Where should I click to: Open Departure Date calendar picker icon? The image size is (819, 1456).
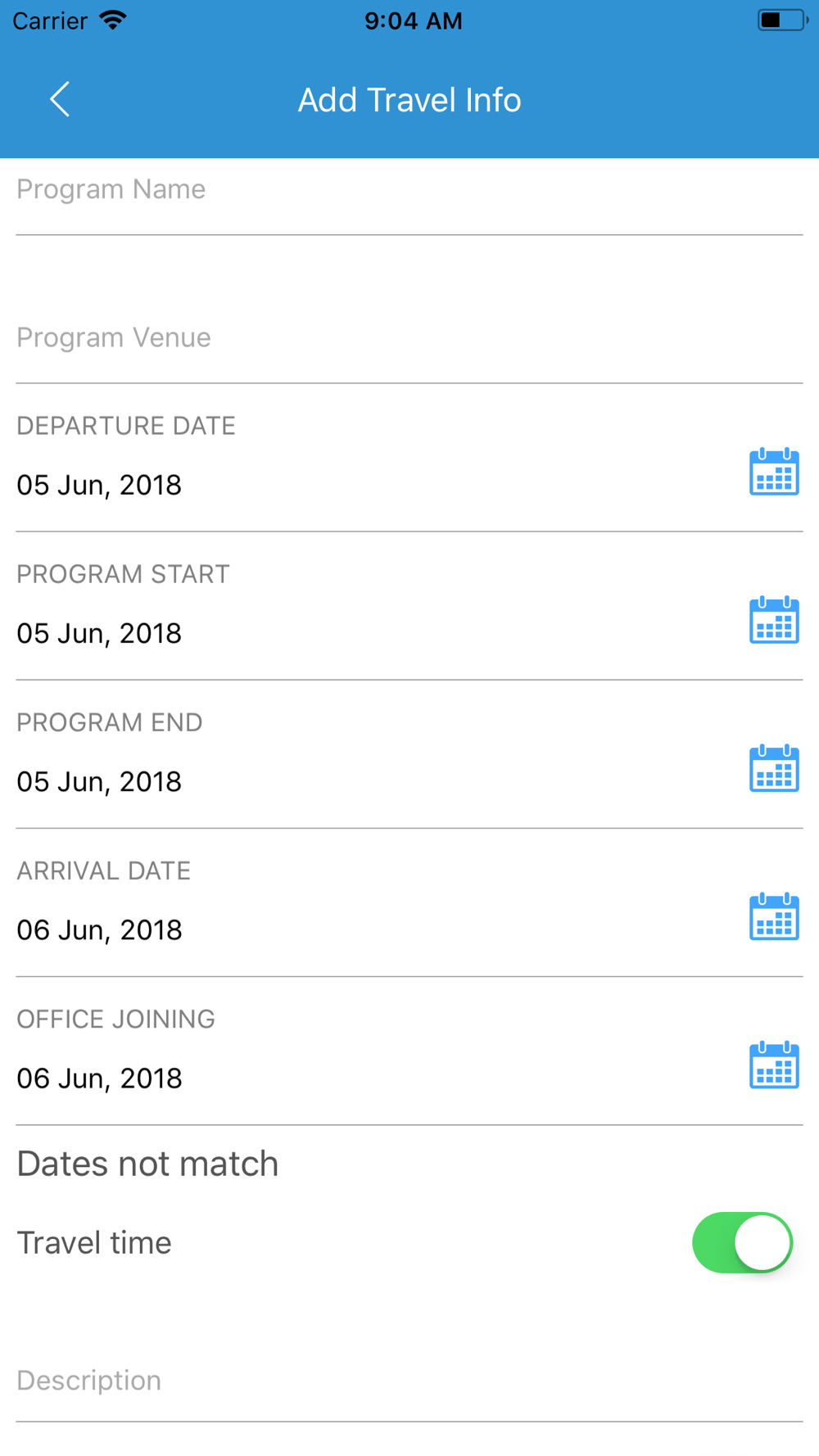(774, 472)
